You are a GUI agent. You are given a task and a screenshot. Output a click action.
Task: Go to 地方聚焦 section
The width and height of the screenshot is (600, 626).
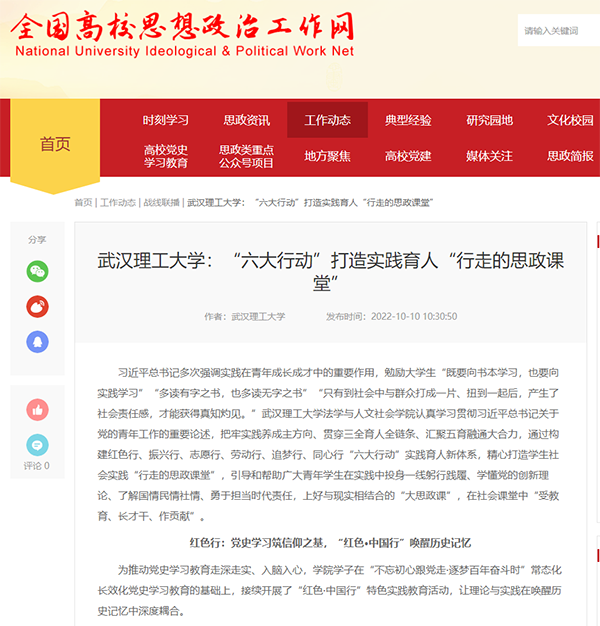coord(327,156)
